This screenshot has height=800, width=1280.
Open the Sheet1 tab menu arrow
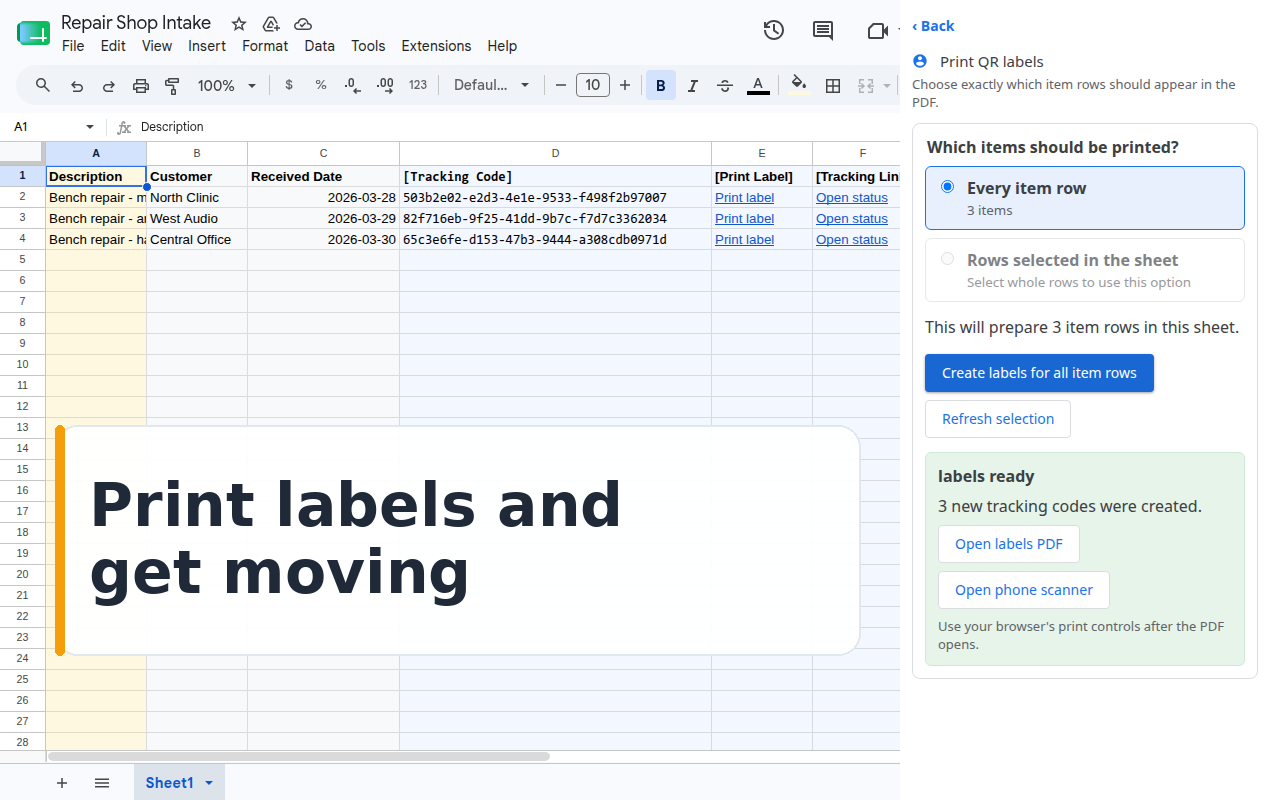(209, 783)
